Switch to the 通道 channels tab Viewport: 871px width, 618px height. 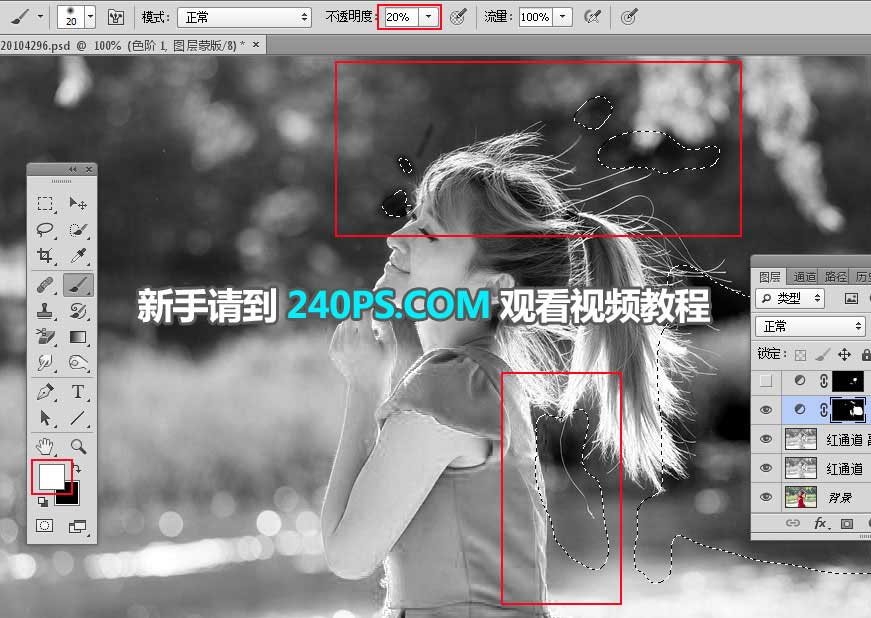(x=804, y=277)
